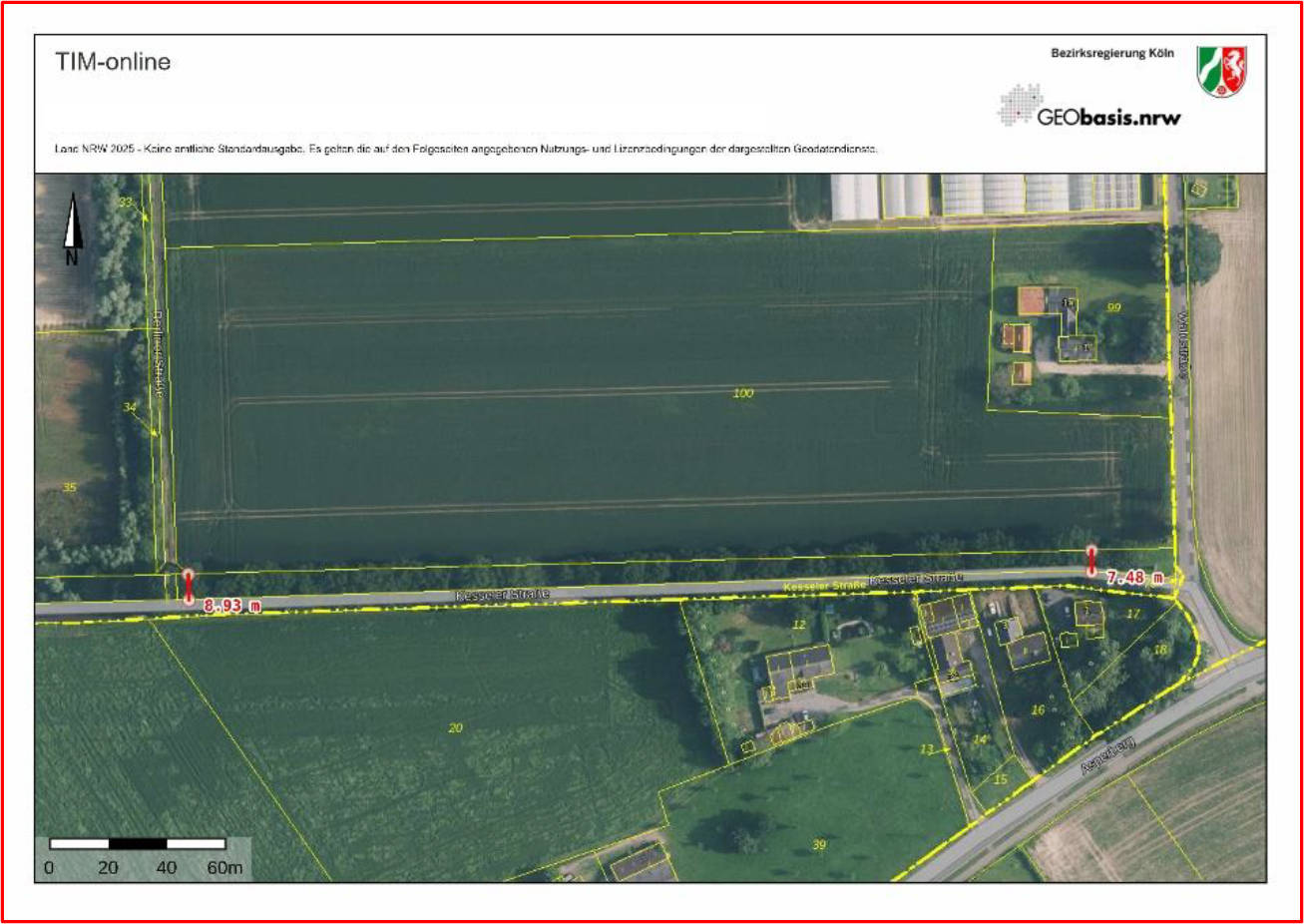Click parcel label 13
Viewport: 1304px width, 924px height.
[x=927, y=748]
